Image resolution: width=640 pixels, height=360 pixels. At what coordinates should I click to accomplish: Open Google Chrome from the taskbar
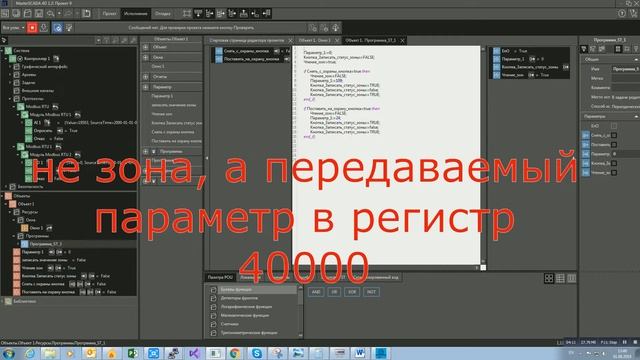pyautogui.click(x=235, y=353)
